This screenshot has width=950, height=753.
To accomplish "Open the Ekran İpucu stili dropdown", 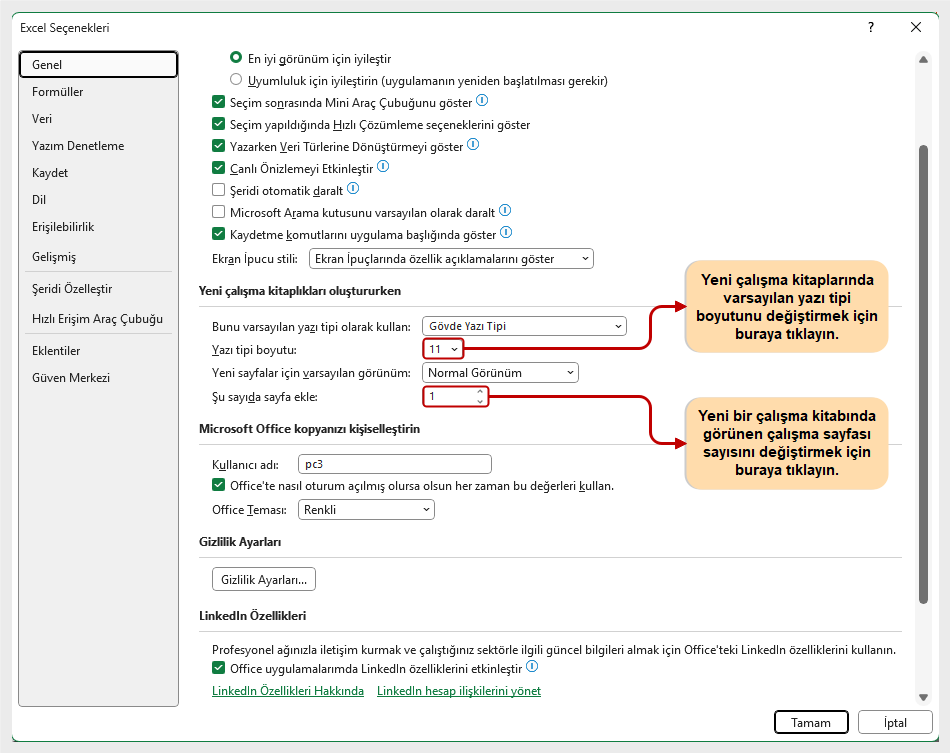I will pyautogui.click(x=451, y=259).
